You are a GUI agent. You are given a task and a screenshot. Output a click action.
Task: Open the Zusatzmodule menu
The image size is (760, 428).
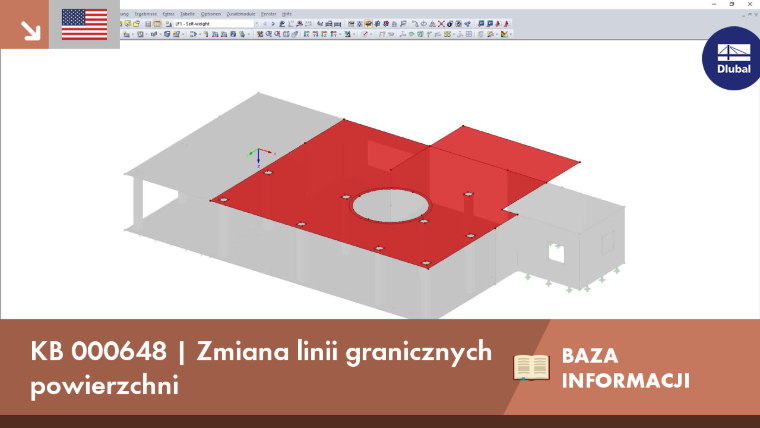(x=241, y=14)
